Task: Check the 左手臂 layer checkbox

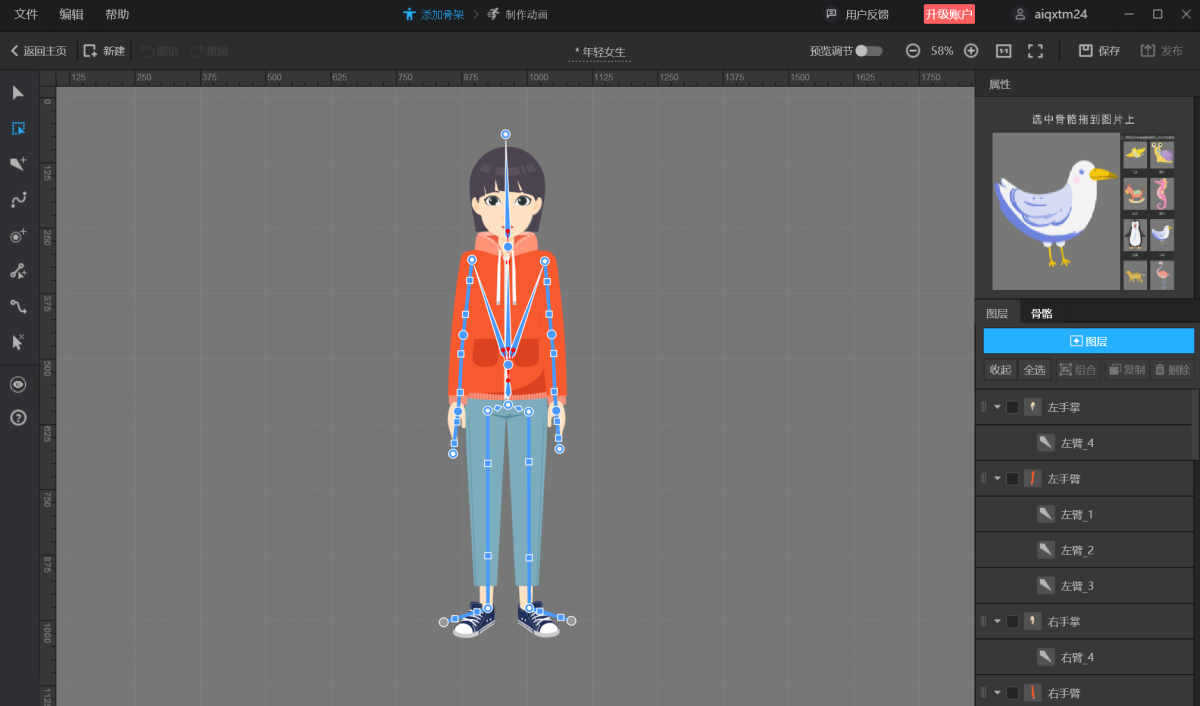Action: coord(1012,479)
